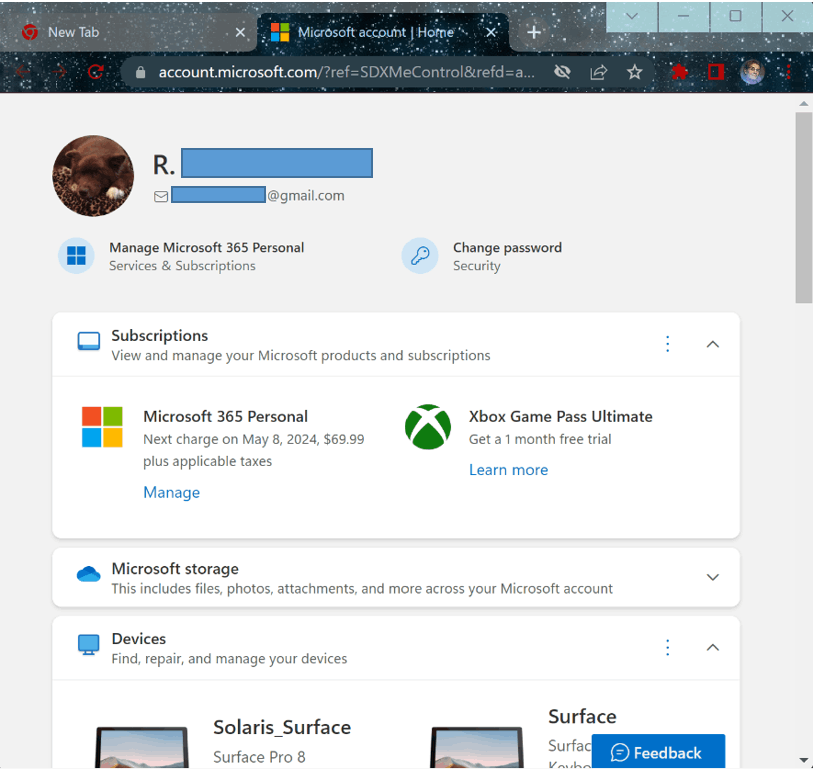Click Manage under Microsoft 365 Personal

pos(171,492)
